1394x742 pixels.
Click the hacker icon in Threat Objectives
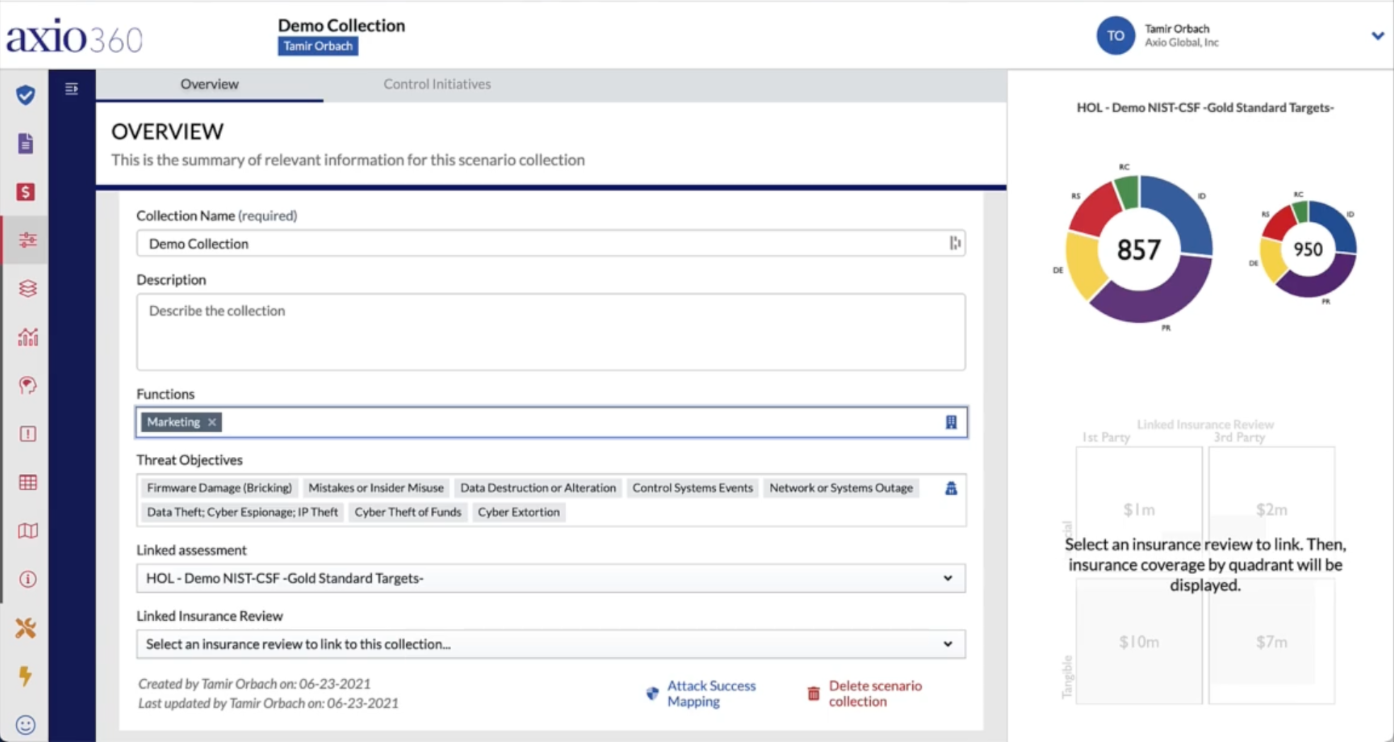[951, 488]
